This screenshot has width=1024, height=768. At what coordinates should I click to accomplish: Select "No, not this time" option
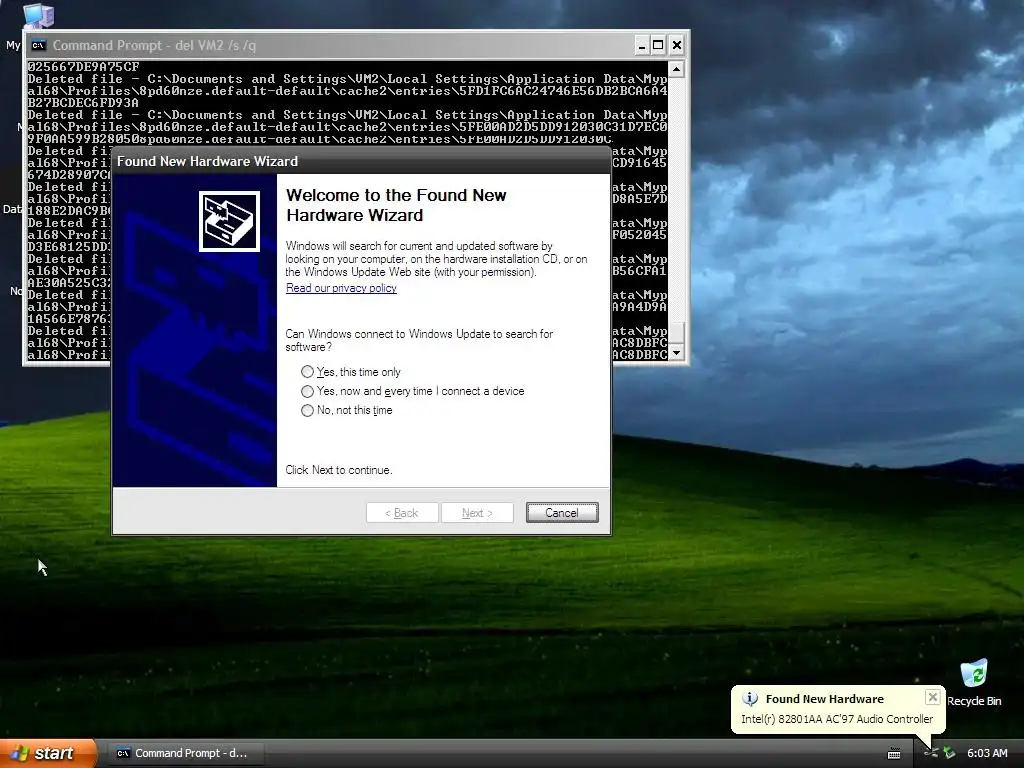coord(346,410)
